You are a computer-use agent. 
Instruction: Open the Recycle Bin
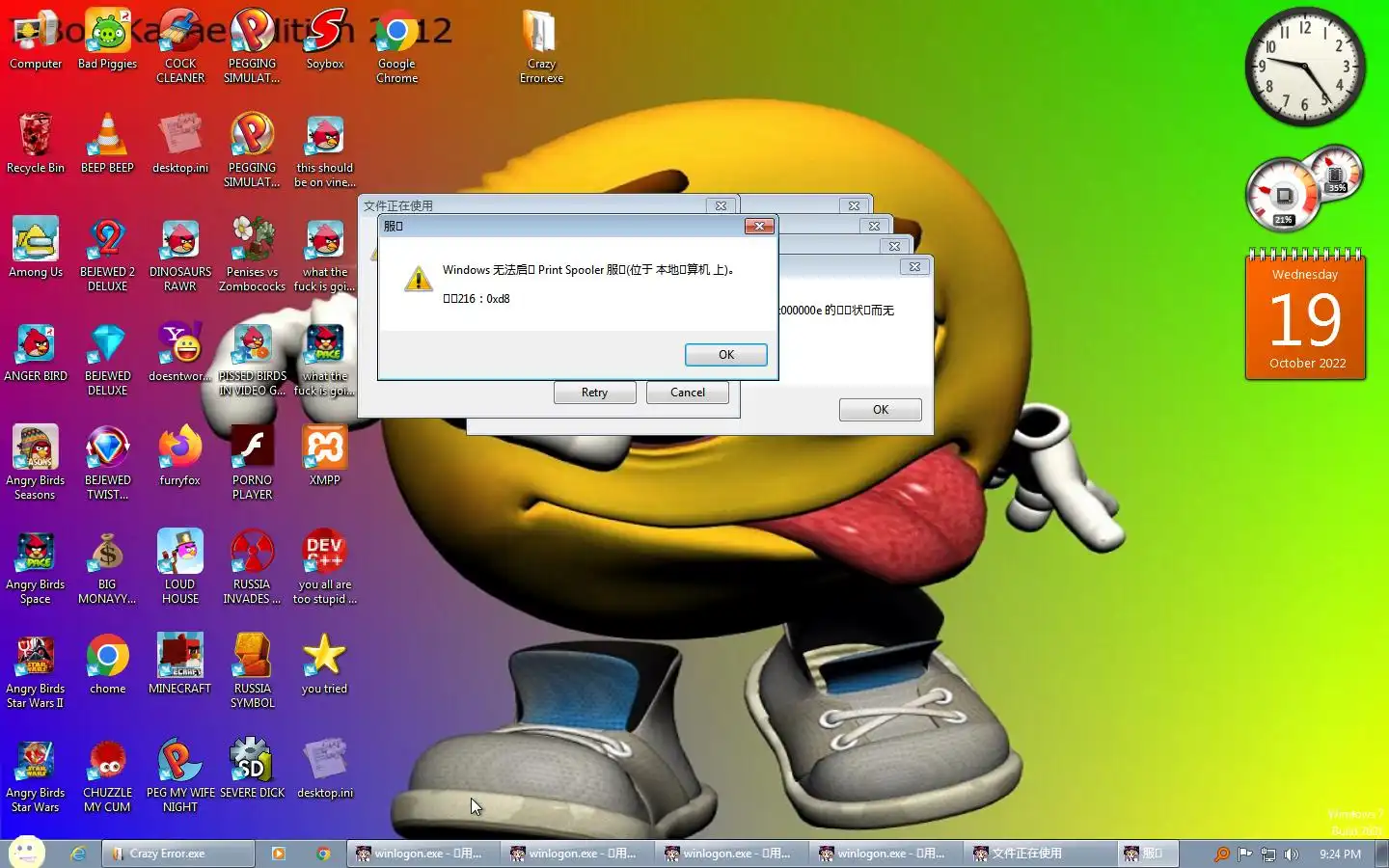click(x=36, y=145)
